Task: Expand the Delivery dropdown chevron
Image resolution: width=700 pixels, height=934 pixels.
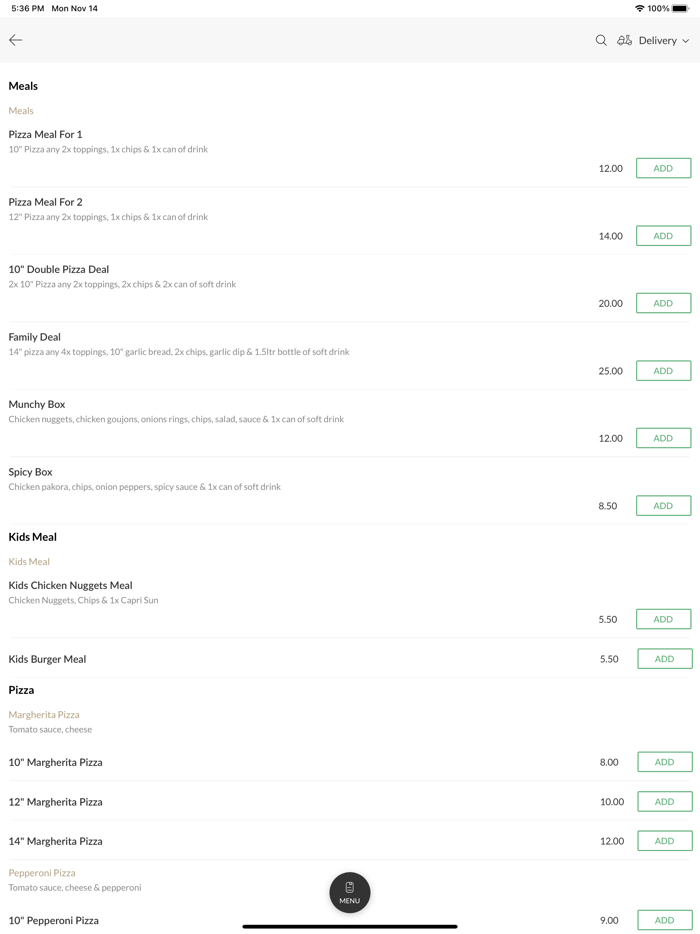Action: 686,41
